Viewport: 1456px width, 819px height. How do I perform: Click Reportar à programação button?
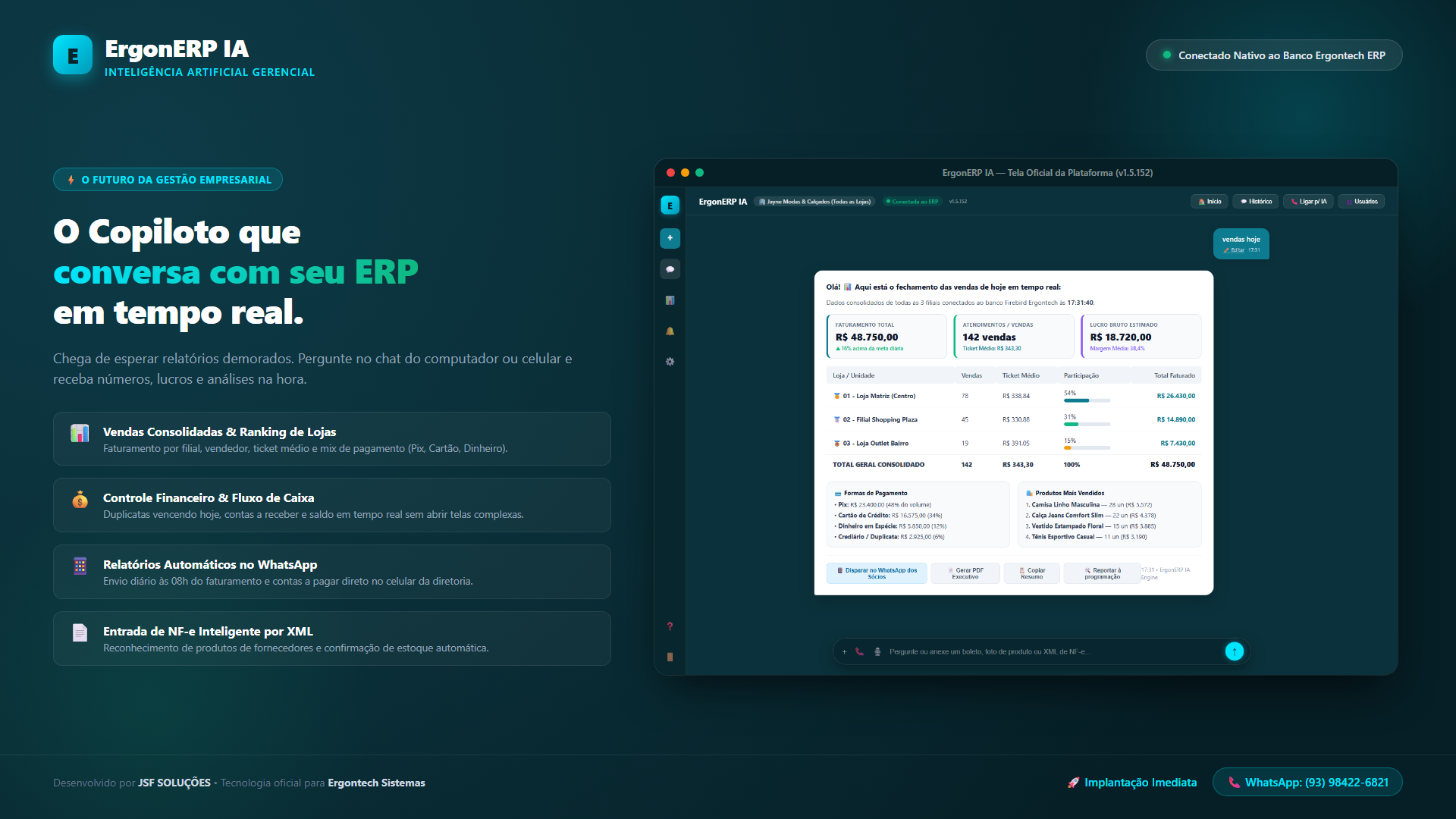click(x=1103, y=573)
